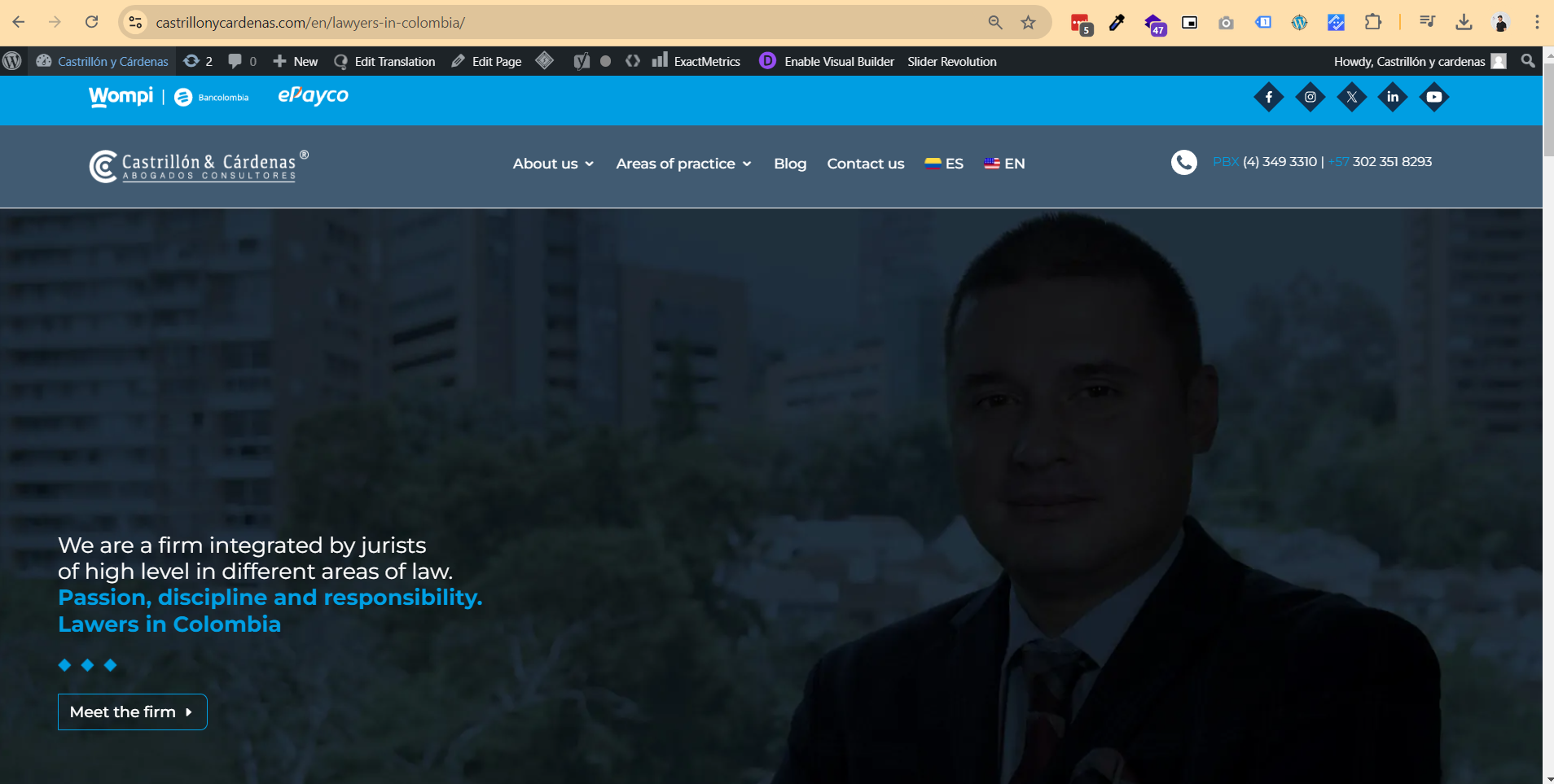Go back with the browser back arrow
Screen dimensions: 1554x784
coord(18,22)
